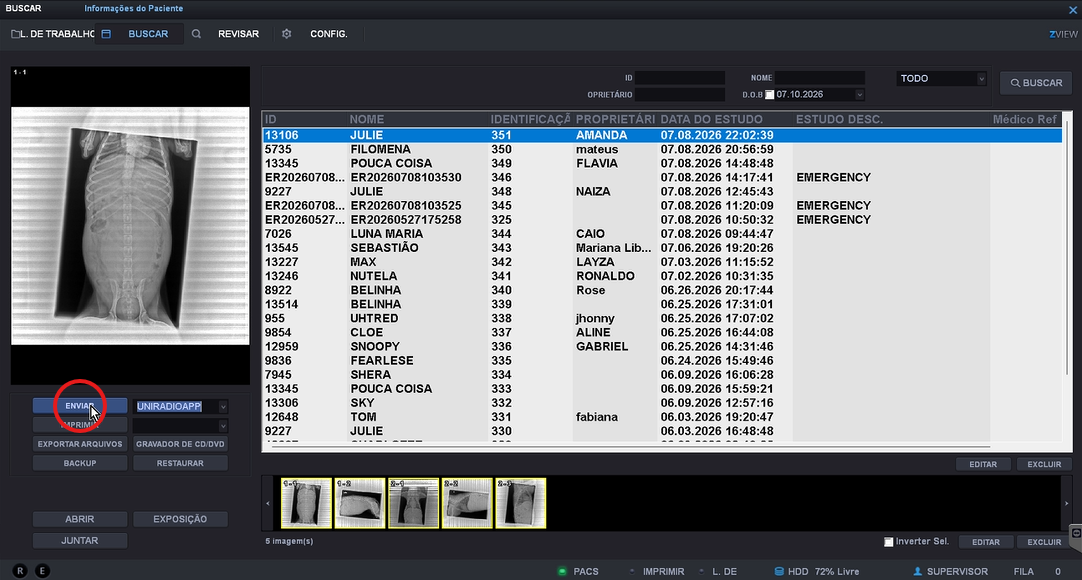
Task: Click GRAVADOR DE CD/DVD
Action: tap(180, 444)
